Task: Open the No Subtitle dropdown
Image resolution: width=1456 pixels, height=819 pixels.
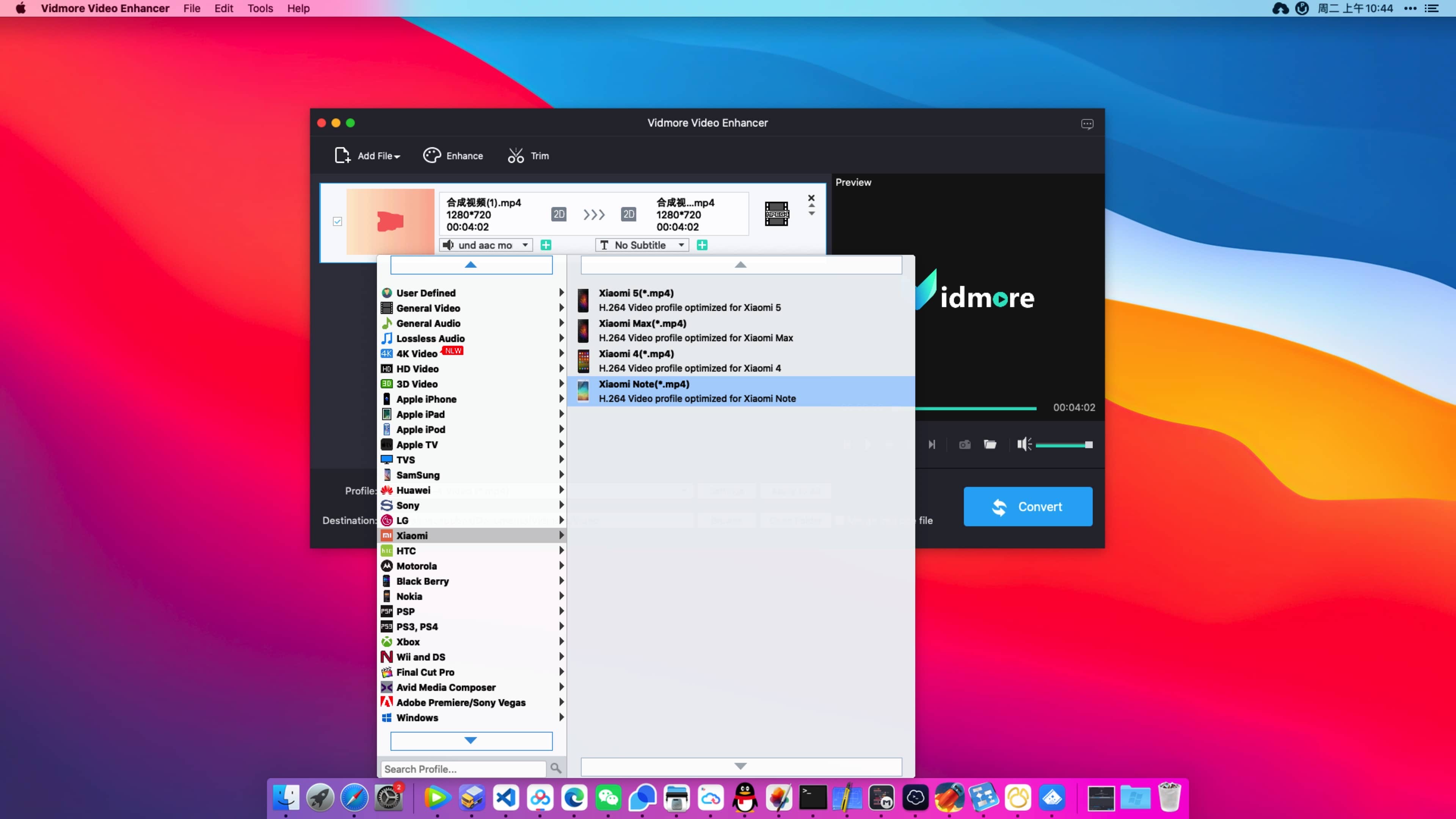Action: [642, 245]
